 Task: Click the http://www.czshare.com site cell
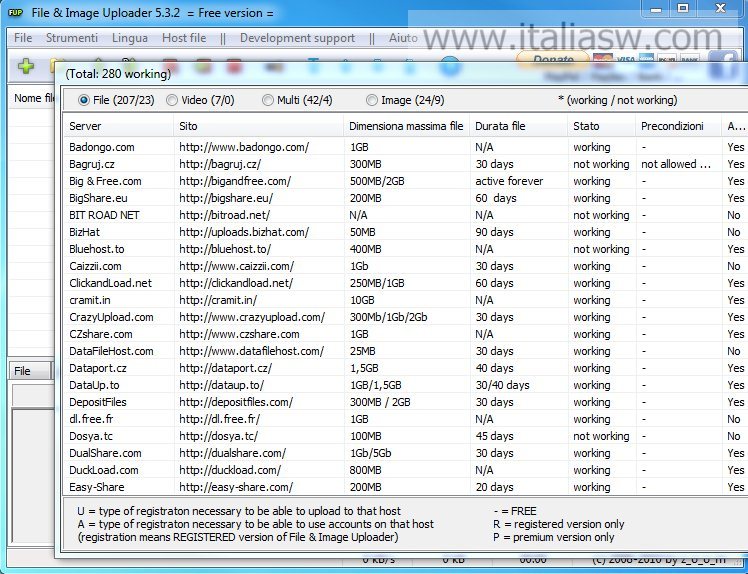239,334
